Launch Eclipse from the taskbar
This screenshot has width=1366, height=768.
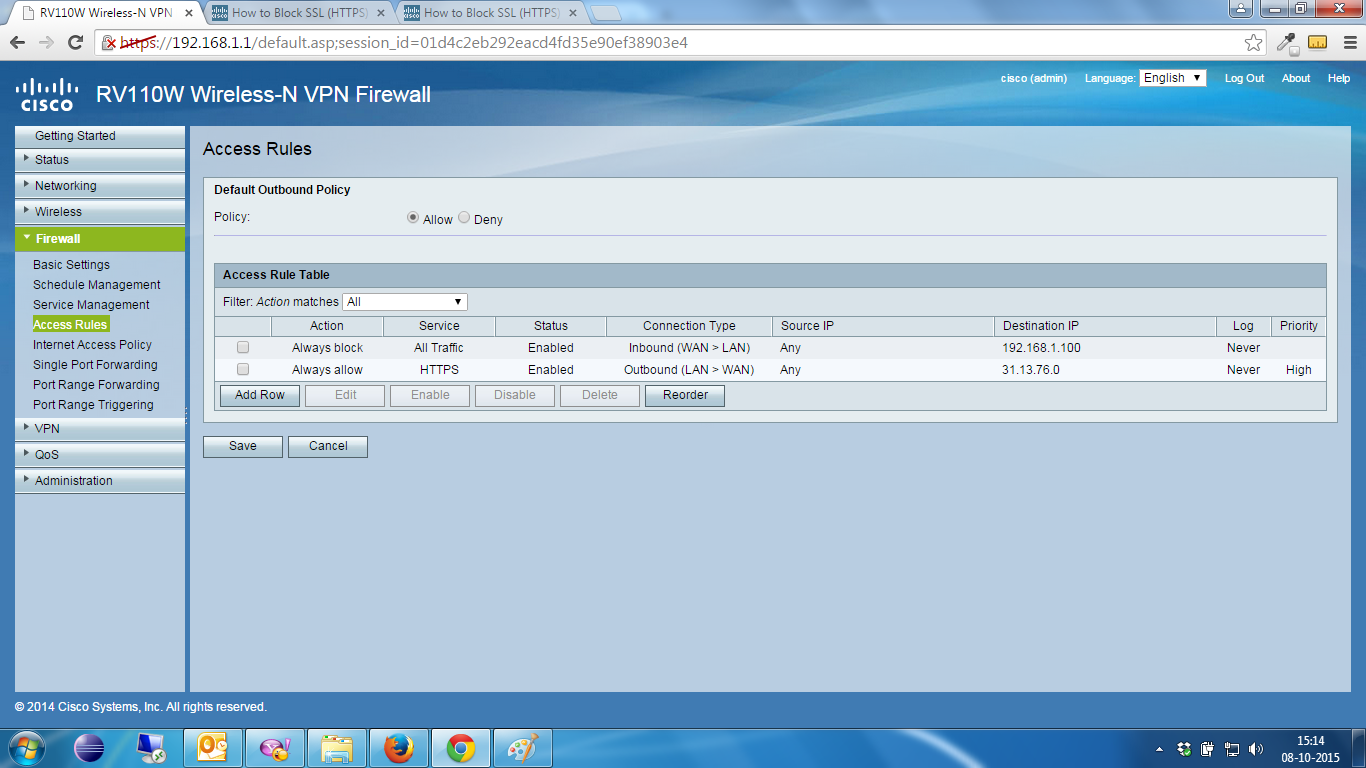point(89,748)
